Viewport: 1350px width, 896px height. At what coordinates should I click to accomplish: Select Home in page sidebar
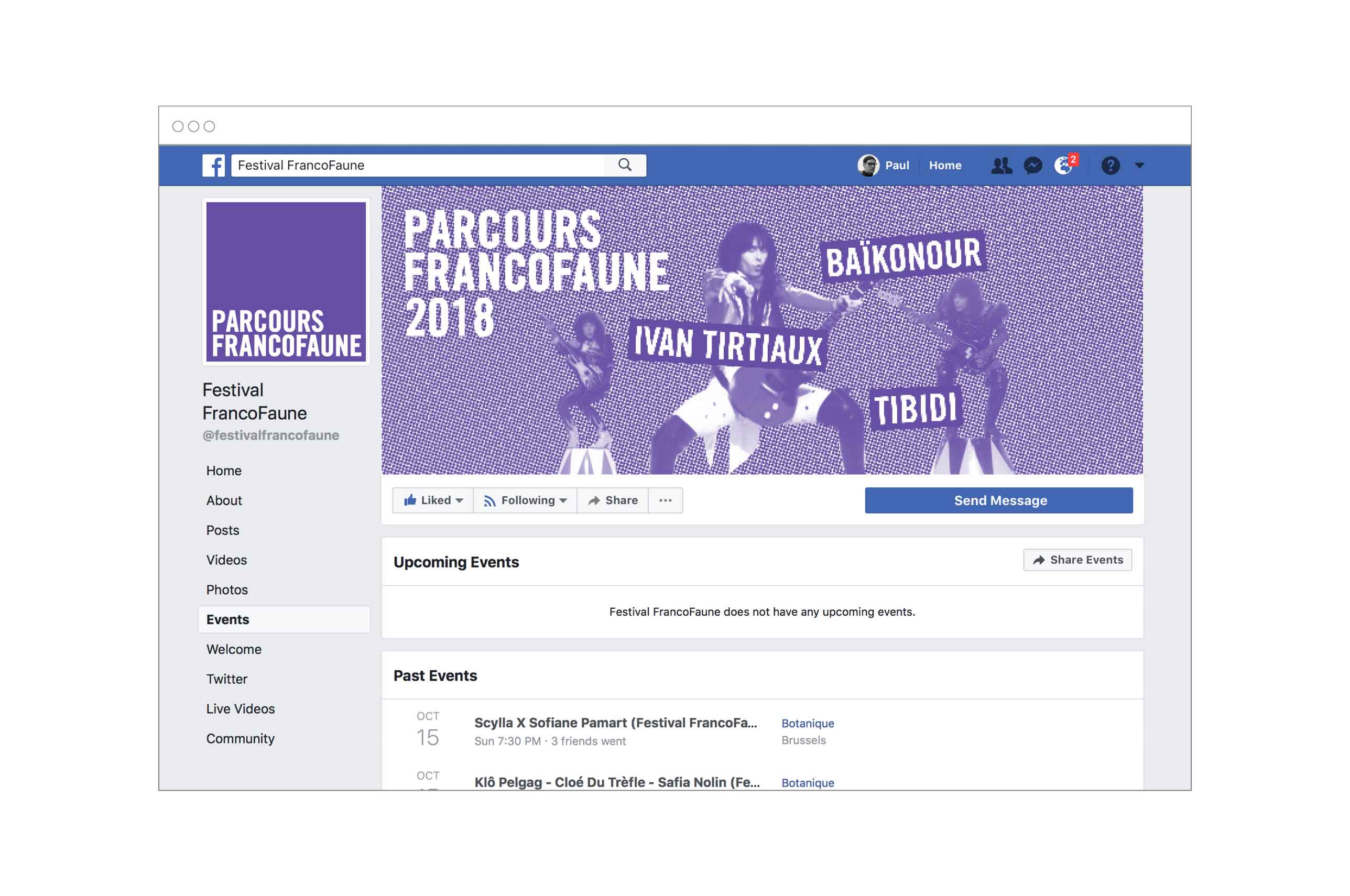pos(223,471)
